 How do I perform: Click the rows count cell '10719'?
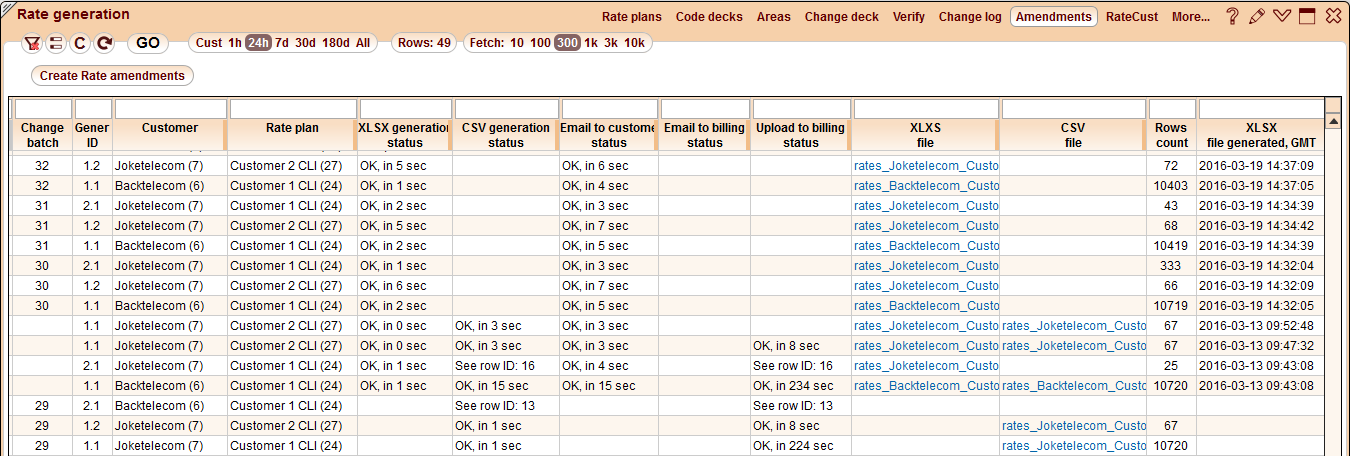pos(1171,306)
